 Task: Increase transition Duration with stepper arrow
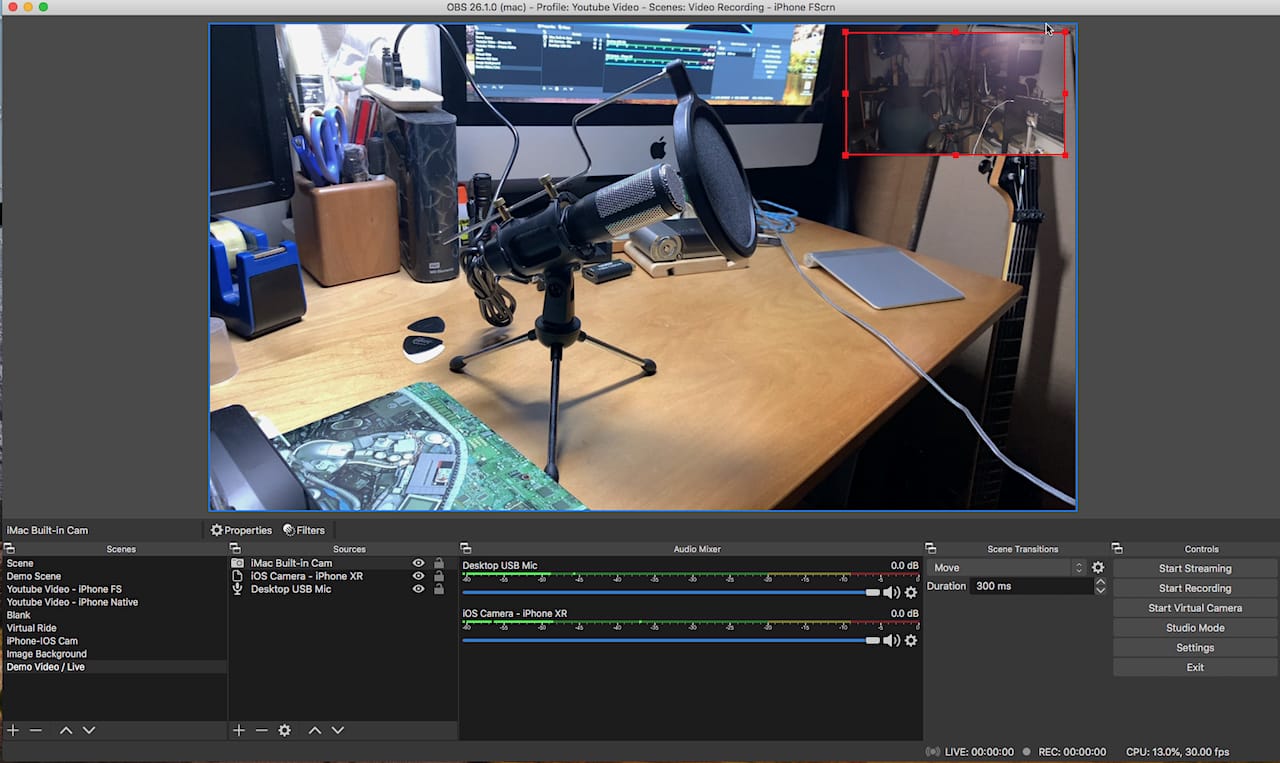[x=1100, y=583]
